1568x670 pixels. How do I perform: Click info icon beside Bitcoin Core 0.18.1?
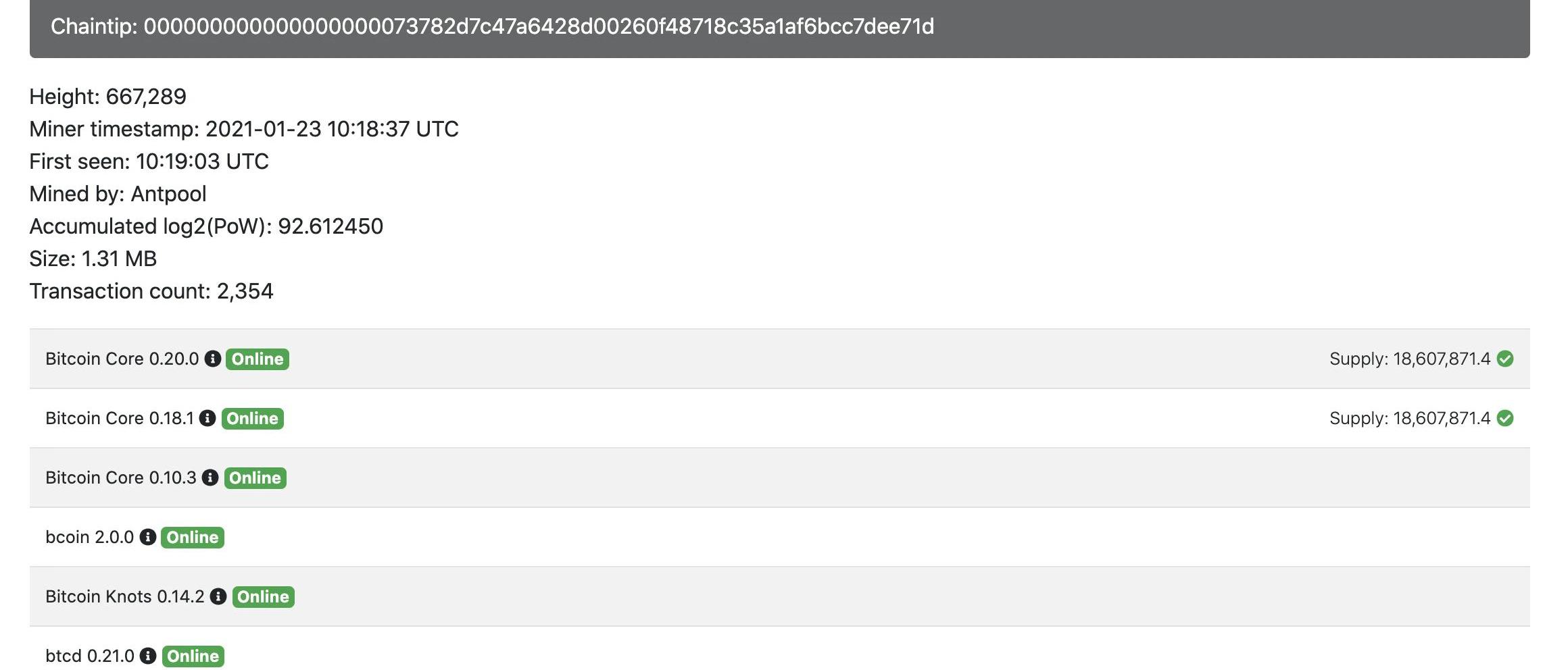click(207, 418)
